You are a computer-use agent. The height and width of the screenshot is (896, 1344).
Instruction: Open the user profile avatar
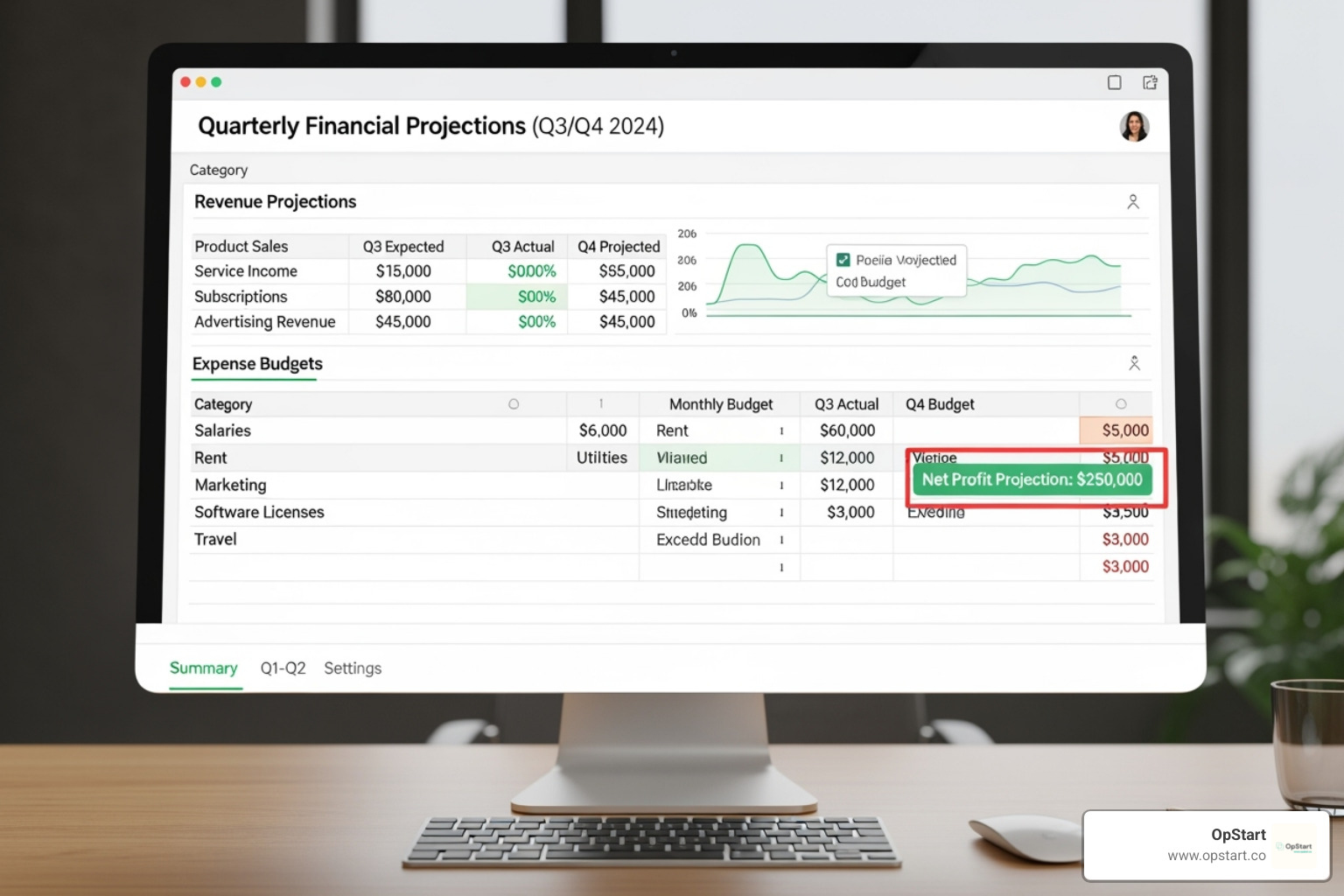click(1134, 127)
